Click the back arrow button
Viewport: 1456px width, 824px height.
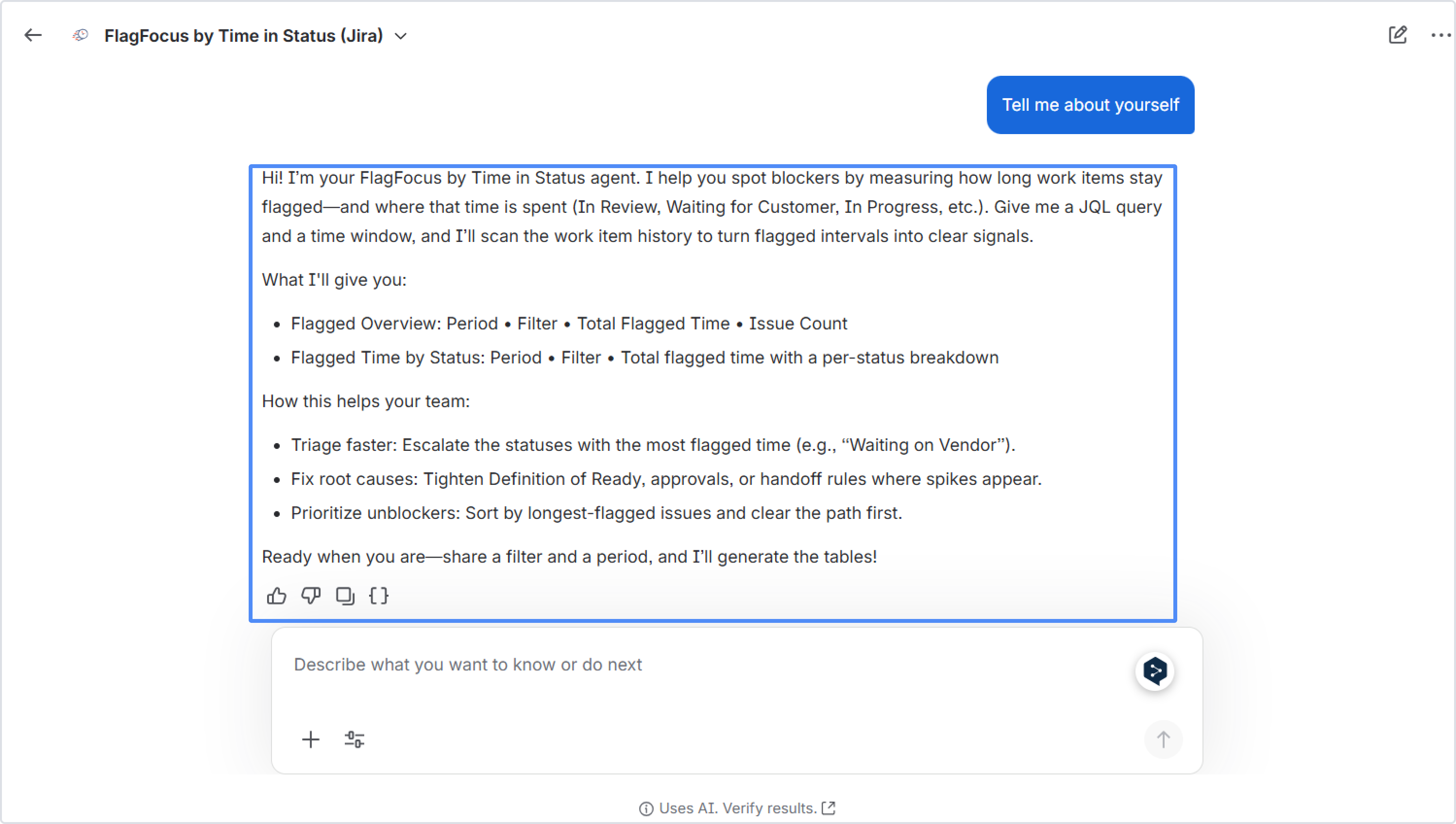tap(33, 35)
